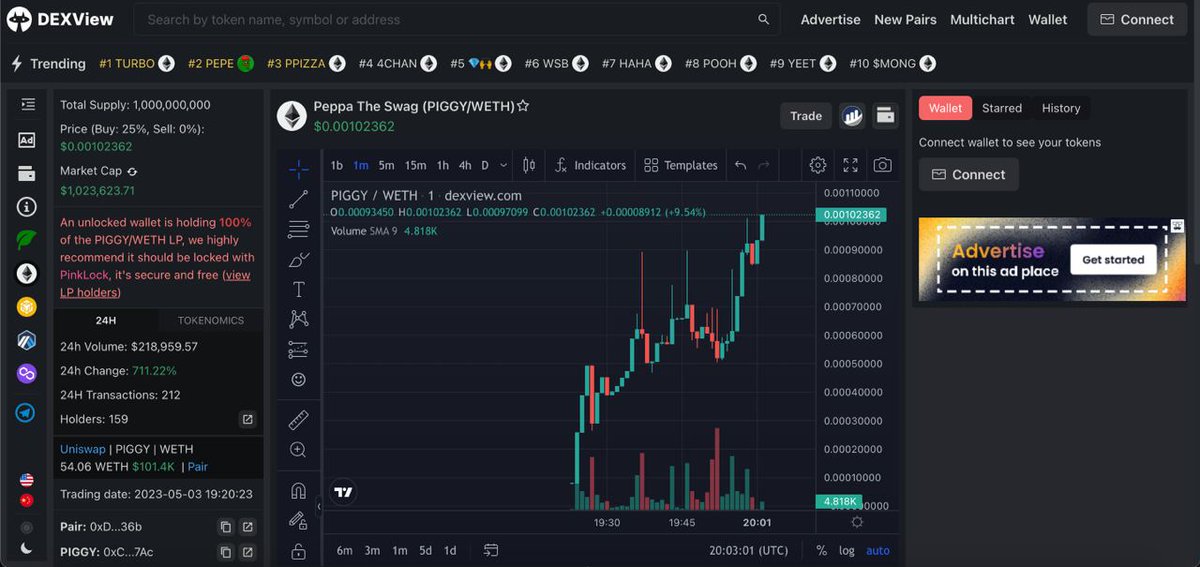Select the Ethereum chain icon in sidebar
This screenshot has width=1200, height=567.
pos(27,273)
